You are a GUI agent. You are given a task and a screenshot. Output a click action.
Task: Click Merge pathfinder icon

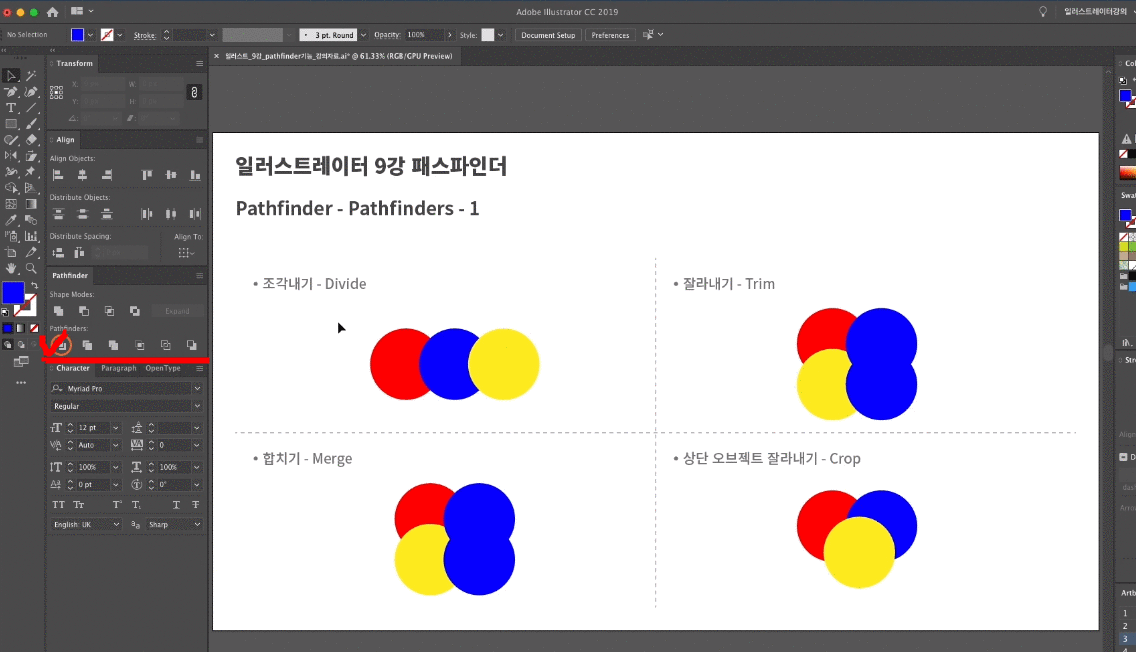113,346
